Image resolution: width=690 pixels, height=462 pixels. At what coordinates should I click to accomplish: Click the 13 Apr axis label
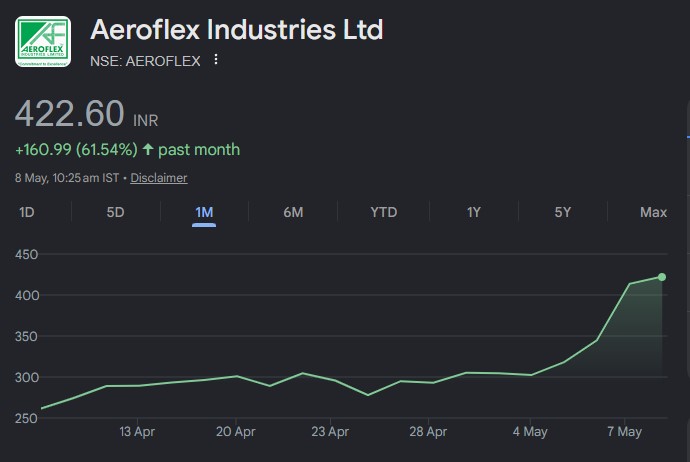pyautogui.click(x=137, y=432)
